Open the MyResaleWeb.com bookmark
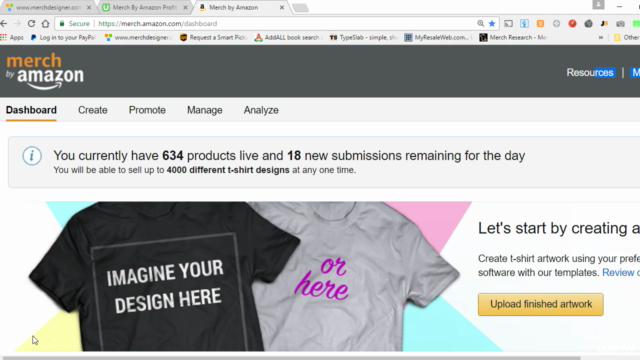Screen dimensions: 640x360 tap(438, 38)
